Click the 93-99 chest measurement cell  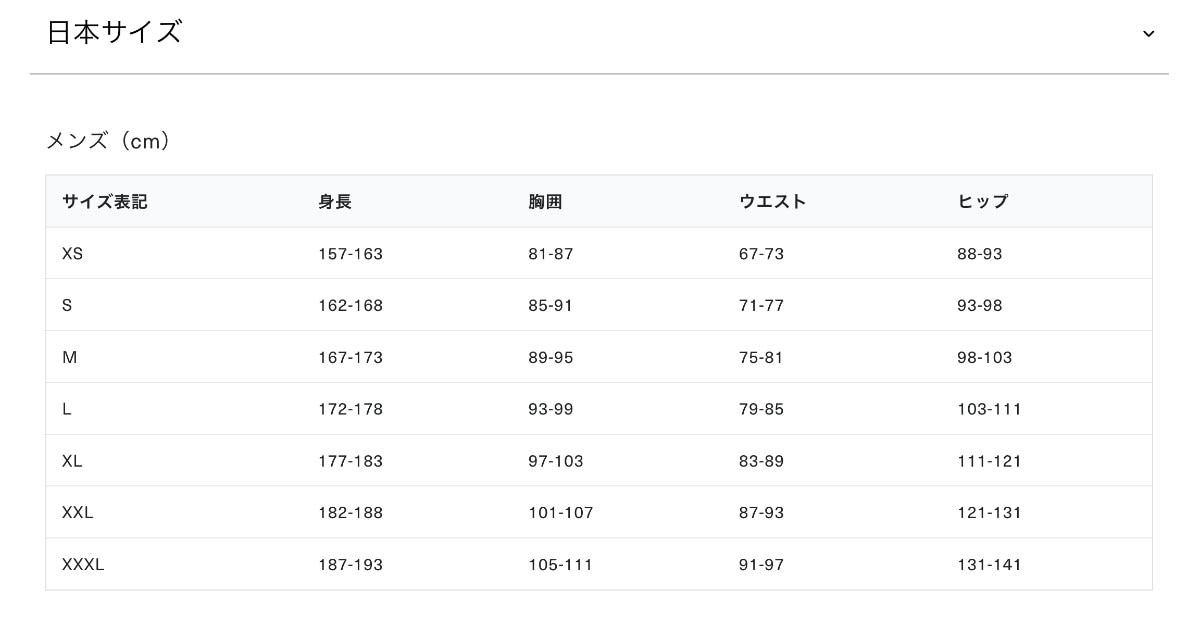click(x=550, y=410)
